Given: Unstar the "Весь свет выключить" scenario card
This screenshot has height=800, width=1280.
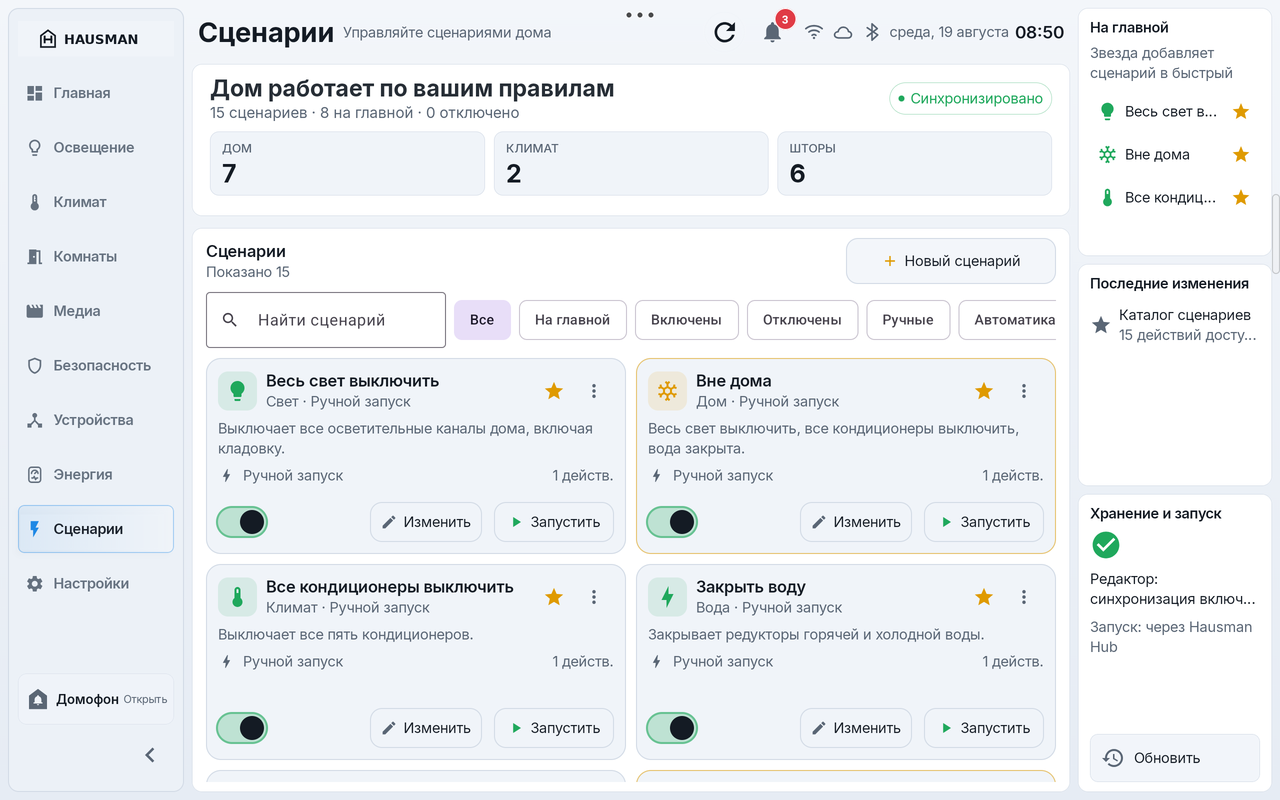Looking at the screenshot, I should [554, 391].
